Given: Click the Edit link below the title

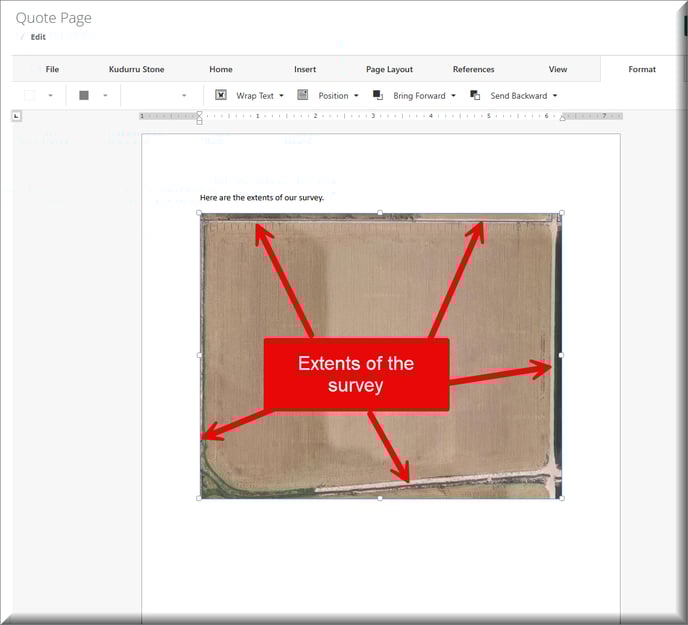Looking at the screenshot, I should pyautogui.click(x=38, y=37).
